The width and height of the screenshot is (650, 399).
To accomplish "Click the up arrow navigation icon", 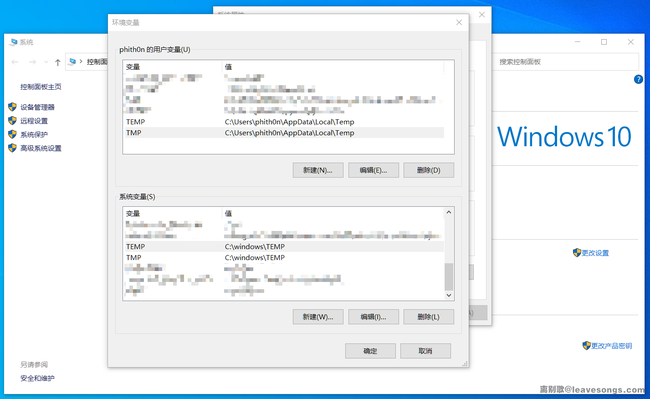I will tap(58, 62).
